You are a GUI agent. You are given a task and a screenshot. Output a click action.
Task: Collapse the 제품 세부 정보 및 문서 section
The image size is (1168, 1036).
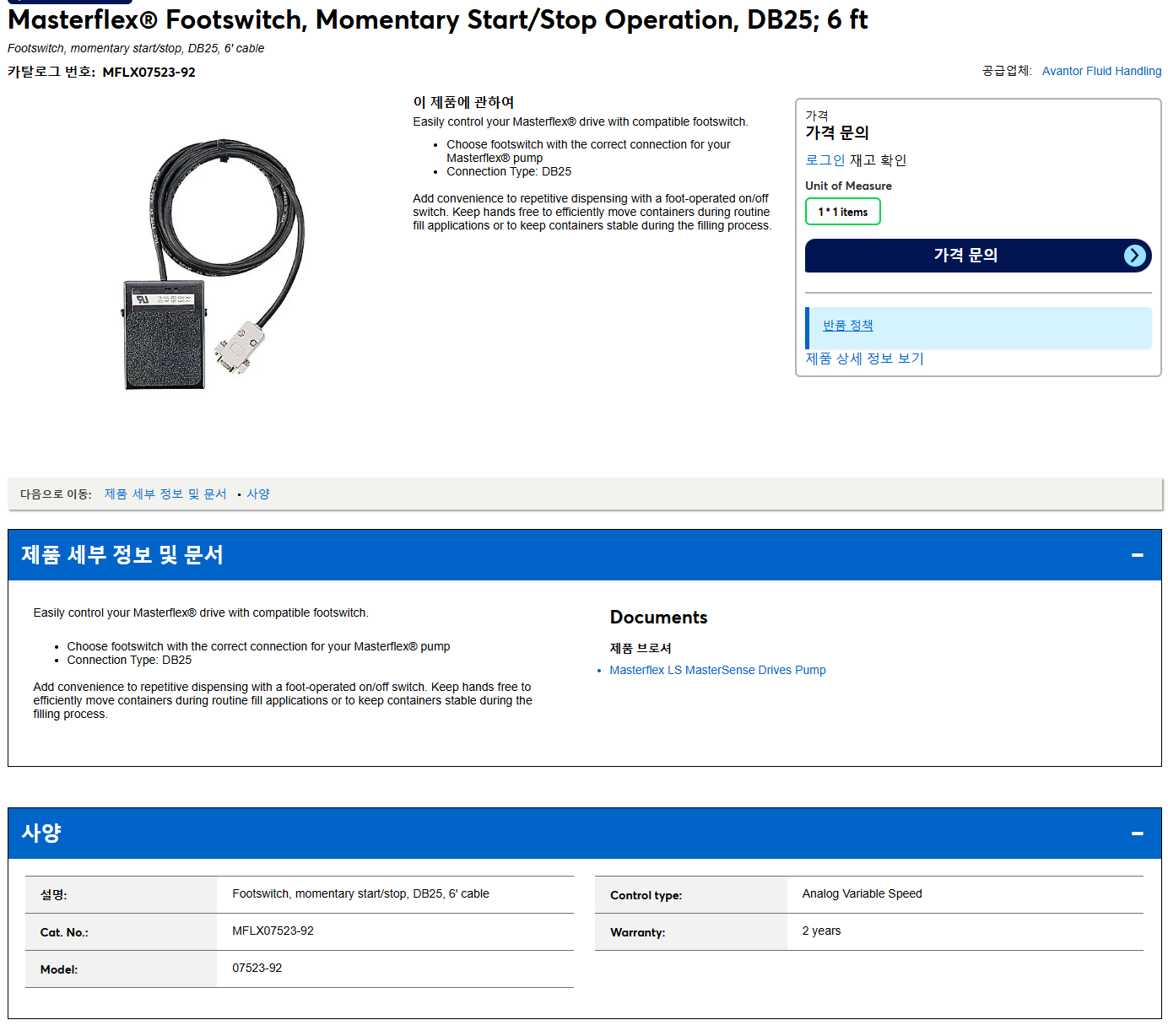click(x=1137, y=555)
